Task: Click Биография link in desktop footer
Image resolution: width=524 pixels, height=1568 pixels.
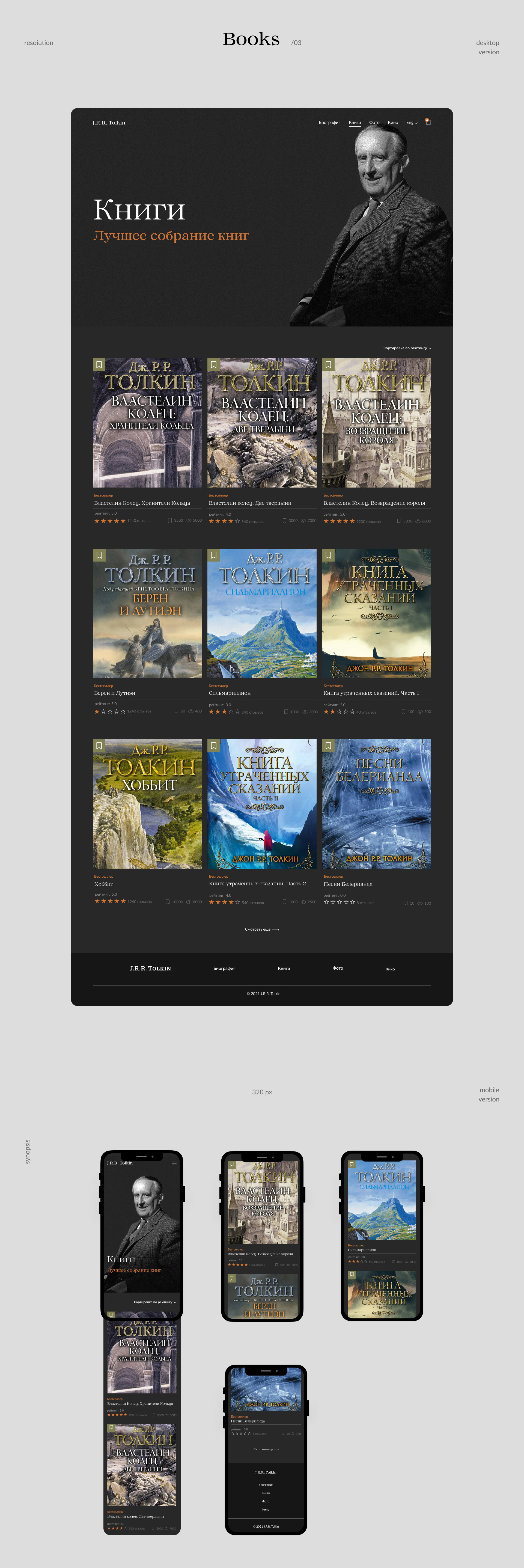Action: (224, 969)
